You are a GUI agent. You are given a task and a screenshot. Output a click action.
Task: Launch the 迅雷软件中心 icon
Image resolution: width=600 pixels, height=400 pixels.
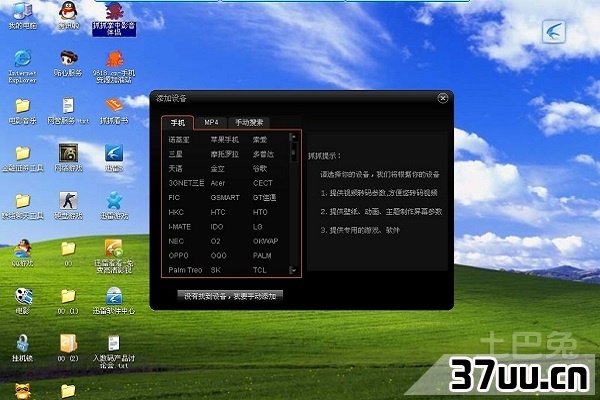click(x=114, y=301)
